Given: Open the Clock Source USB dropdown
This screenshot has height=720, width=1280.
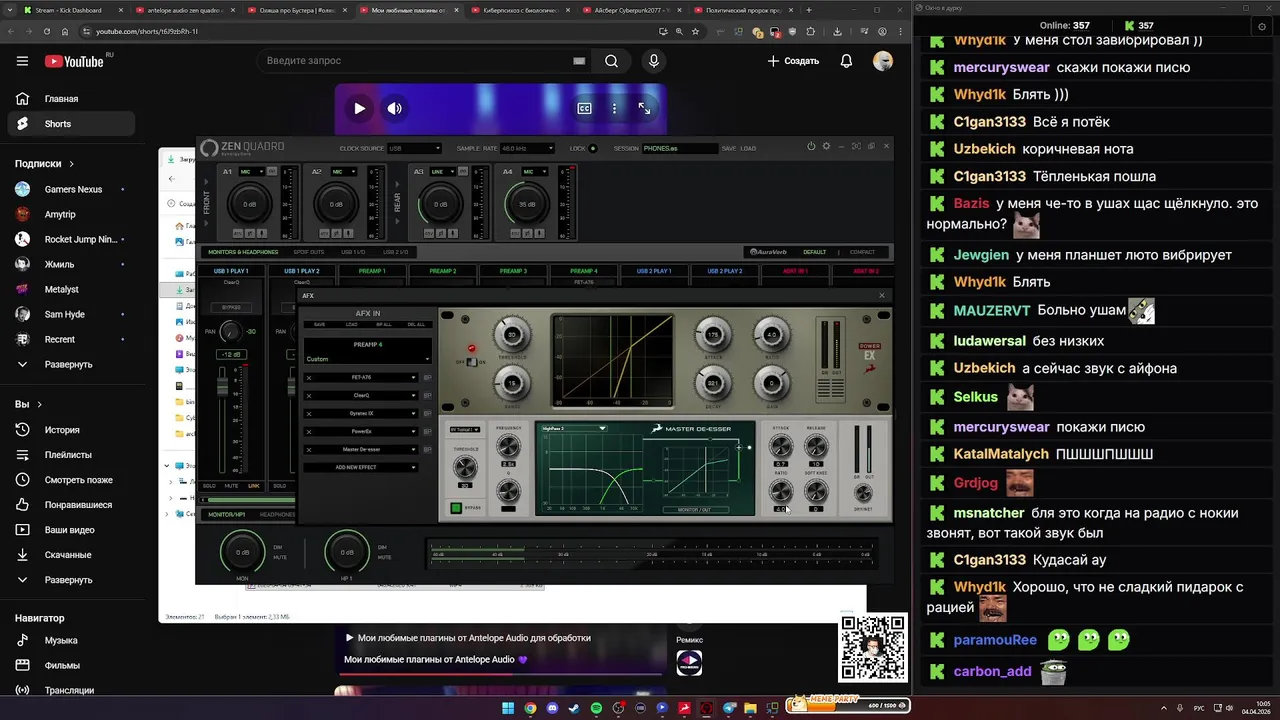Looking at the screenshot, I should (x=414, y=148).
